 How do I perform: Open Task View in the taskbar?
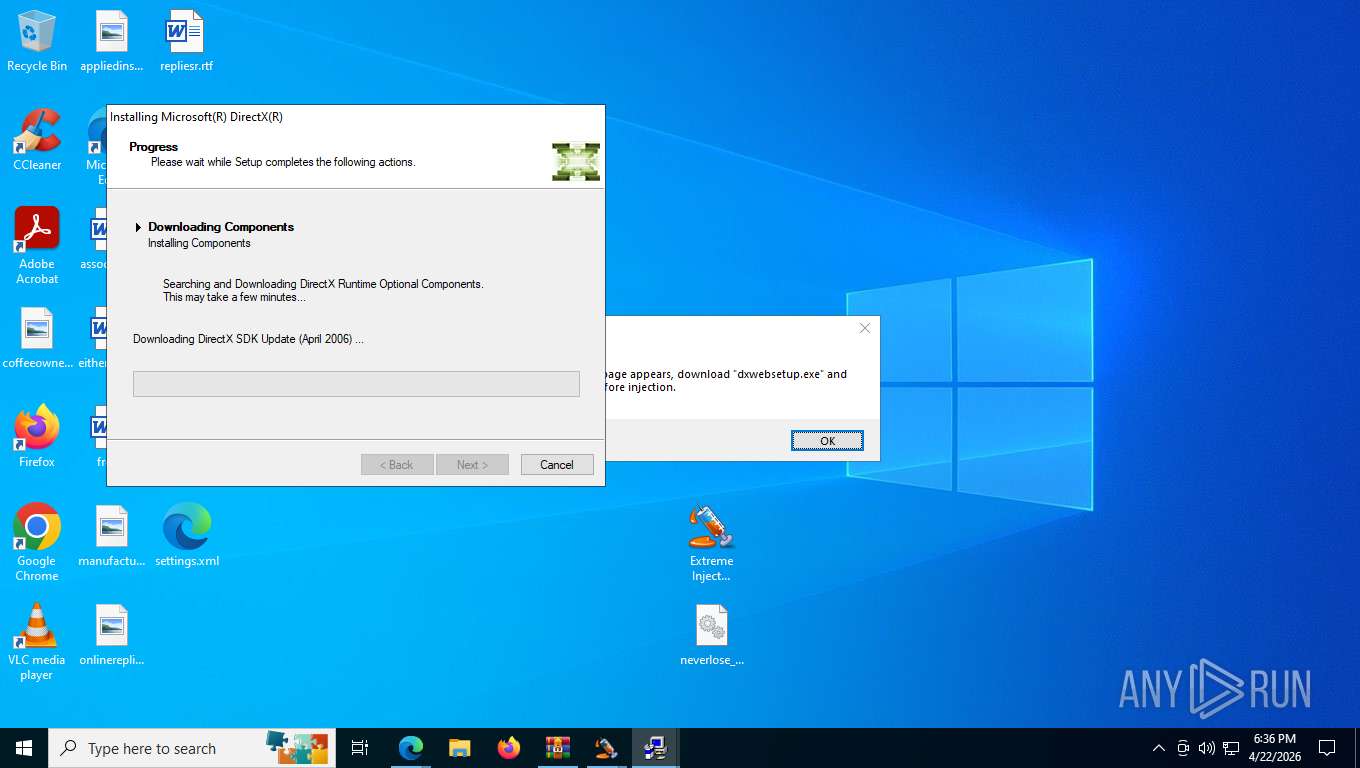[x=360, y=748]
